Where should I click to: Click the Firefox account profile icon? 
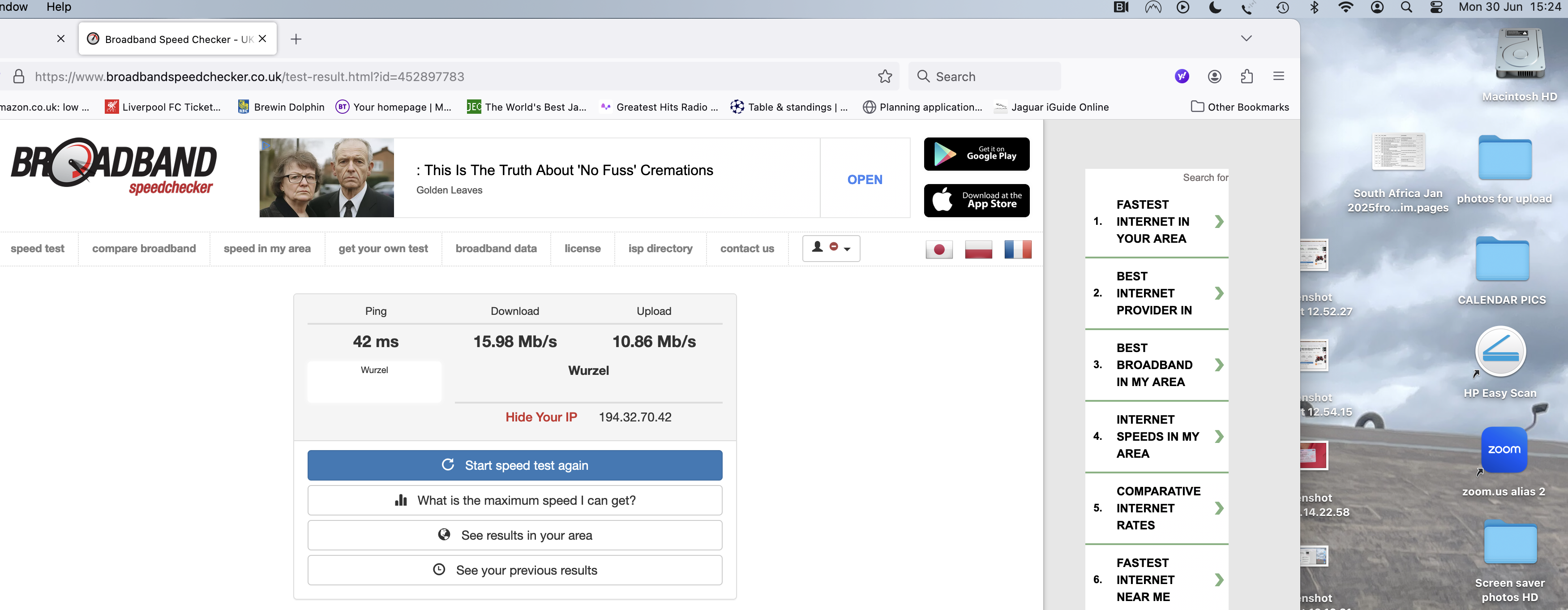click(x=1214, y=77)
